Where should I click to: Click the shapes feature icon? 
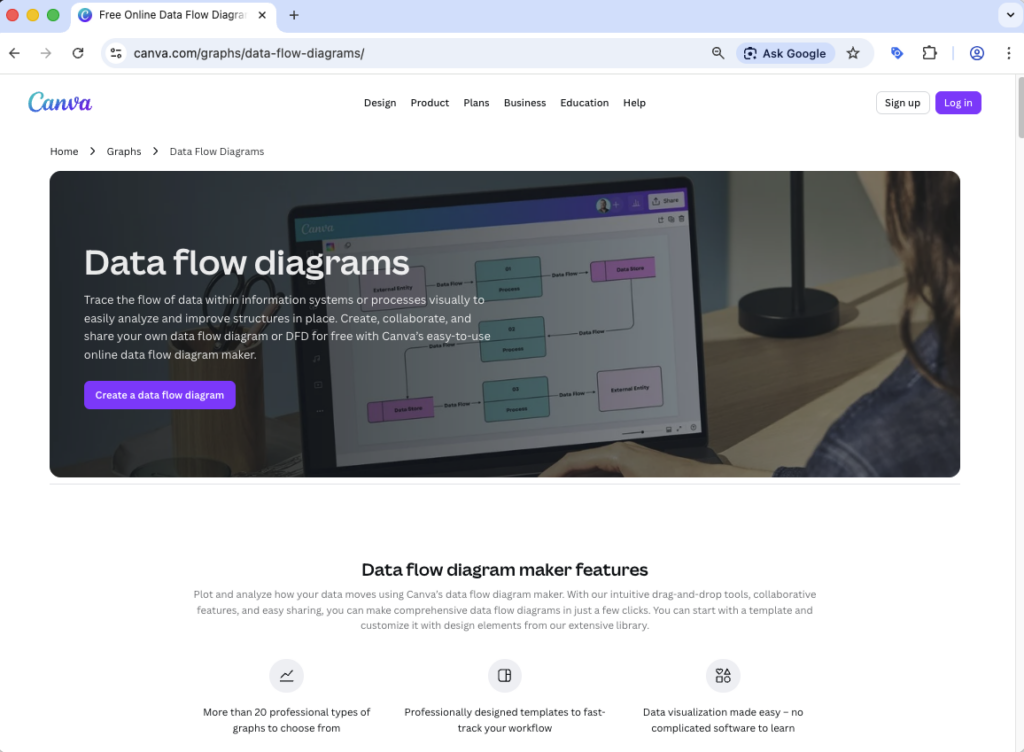coord(723,676)
